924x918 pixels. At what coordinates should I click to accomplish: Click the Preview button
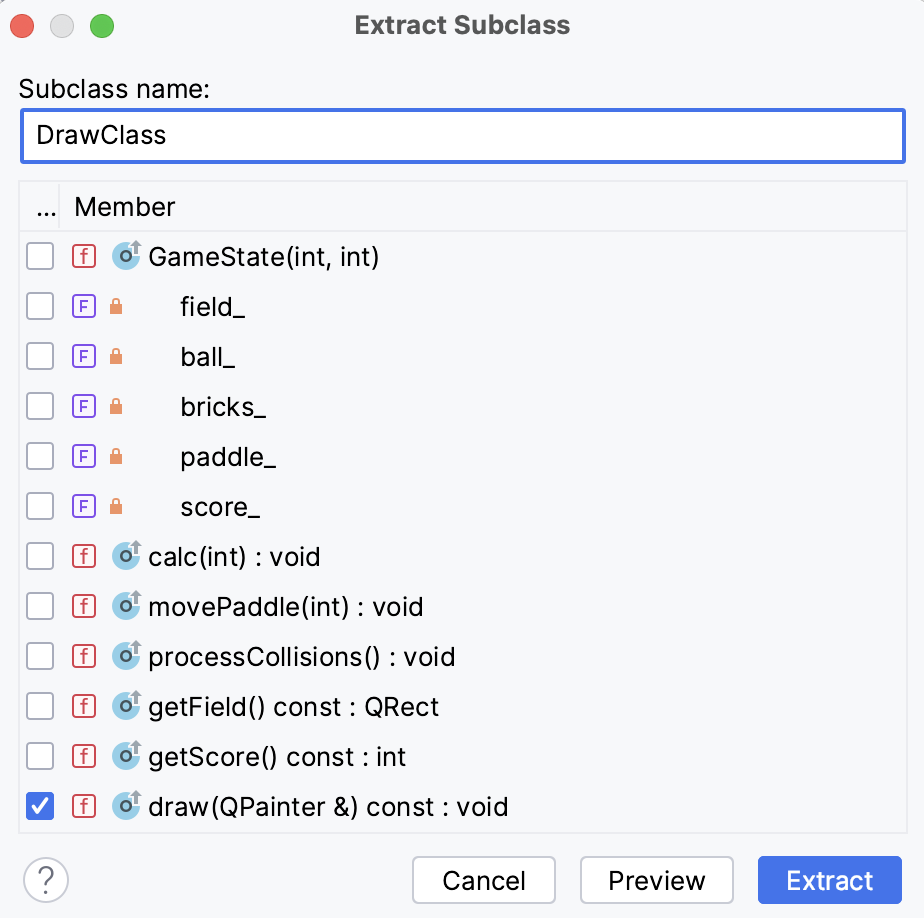point(657,880)
